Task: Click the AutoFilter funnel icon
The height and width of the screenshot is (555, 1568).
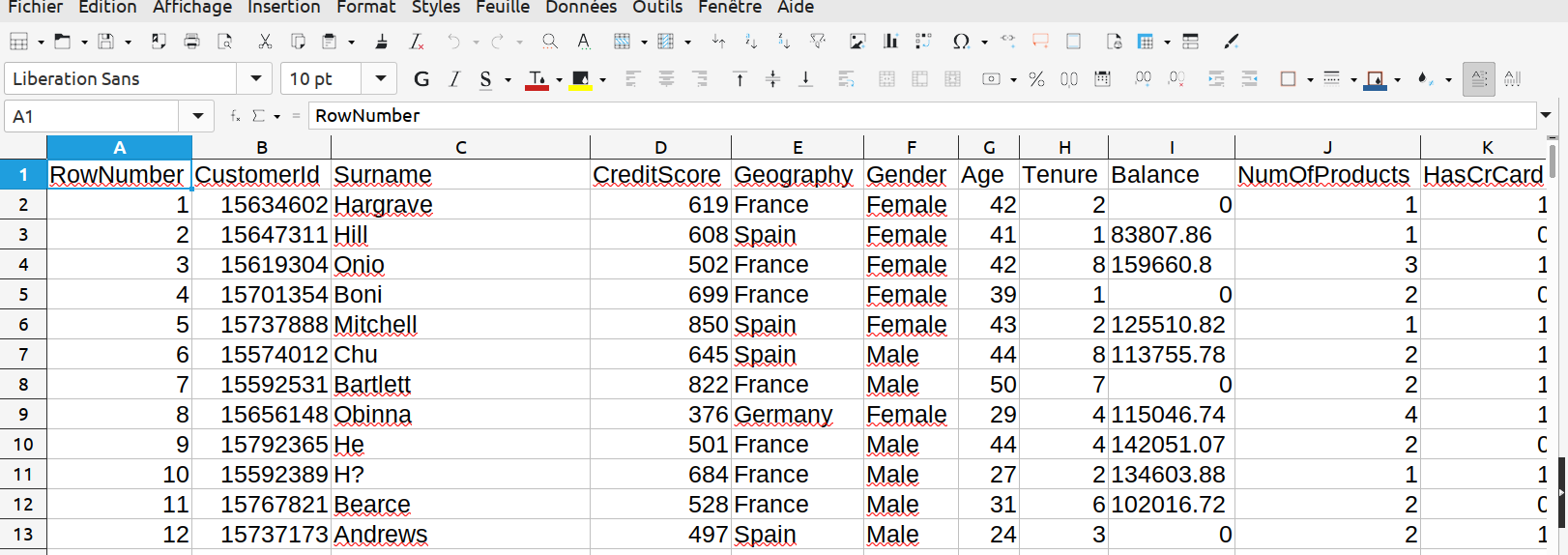Action: [818, 42]
